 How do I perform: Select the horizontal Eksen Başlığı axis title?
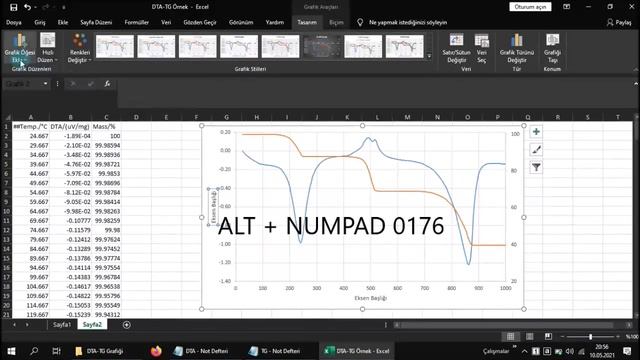(x=370, y=298)
